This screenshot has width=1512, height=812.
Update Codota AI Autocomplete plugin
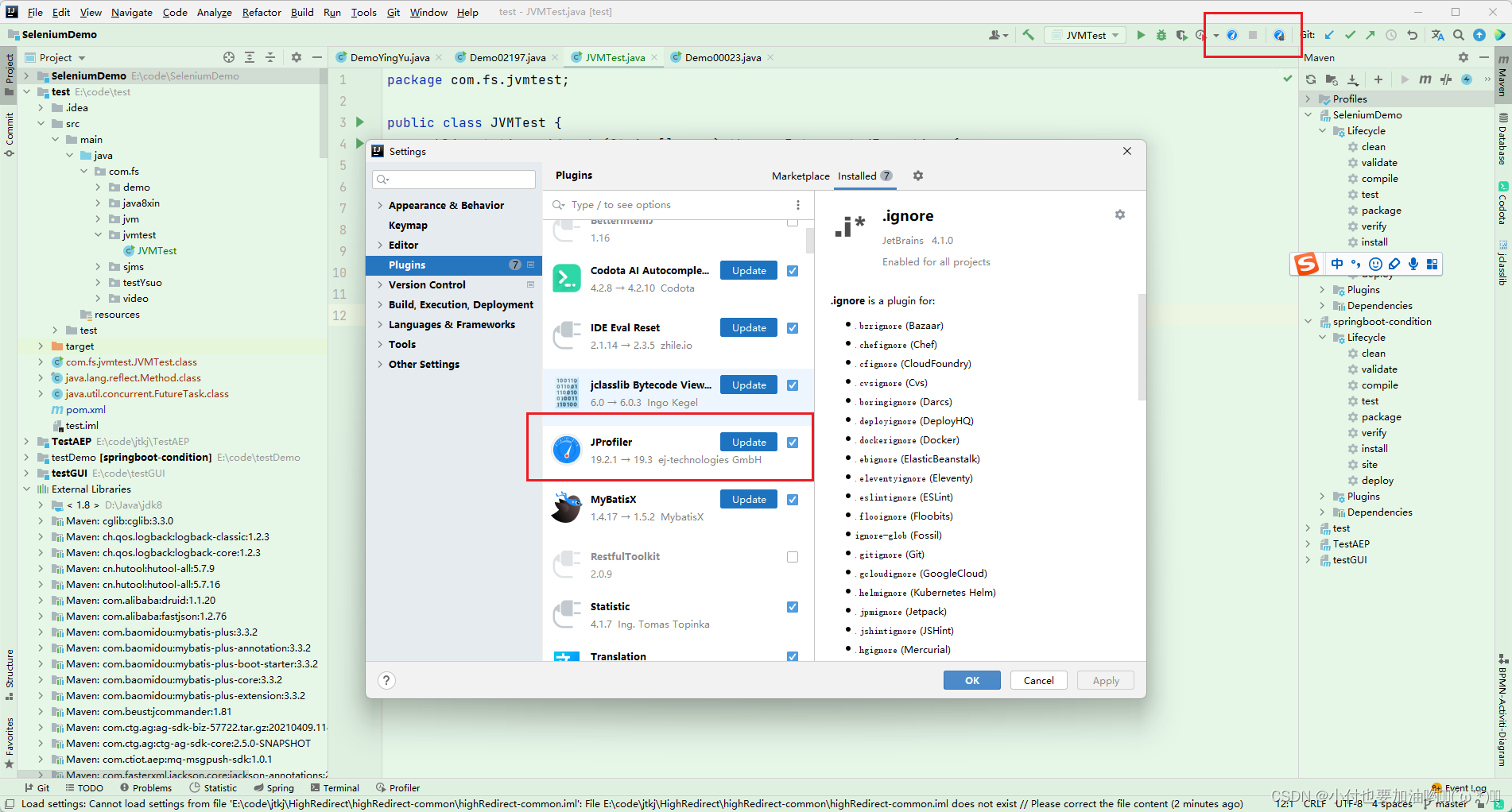pos(749,270)
